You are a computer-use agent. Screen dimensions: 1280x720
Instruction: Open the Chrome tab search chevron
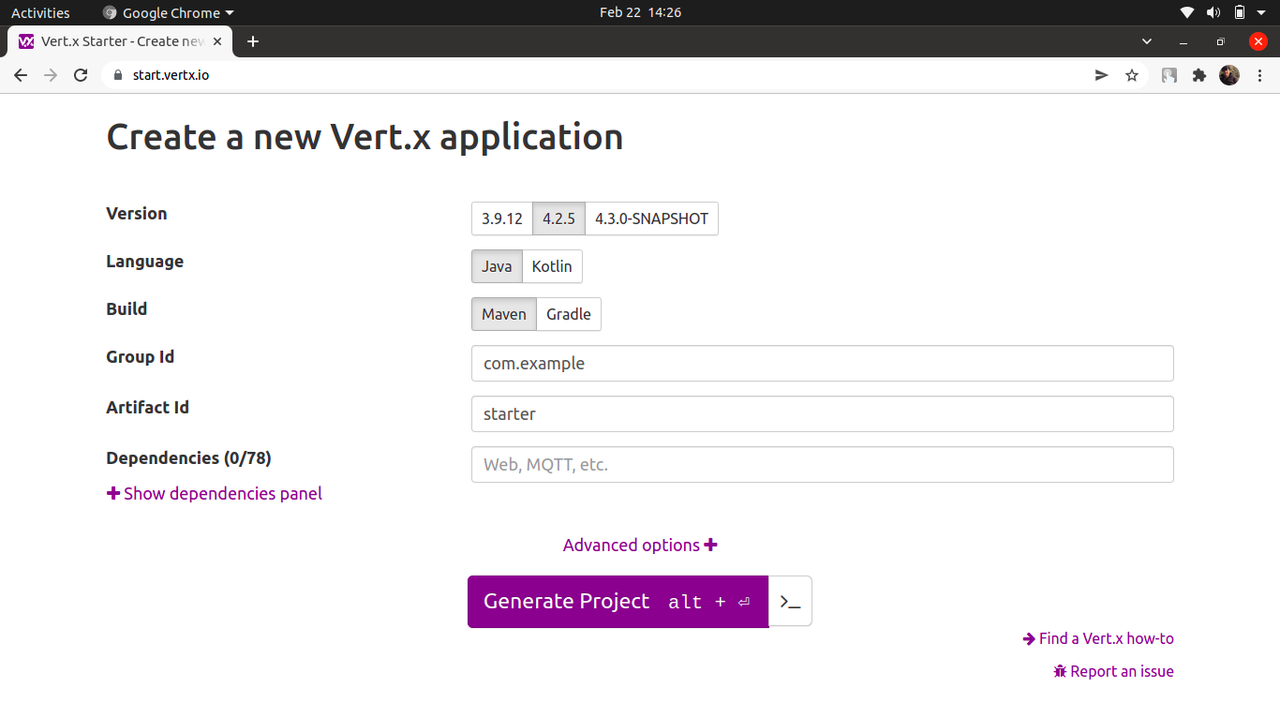1146,41
